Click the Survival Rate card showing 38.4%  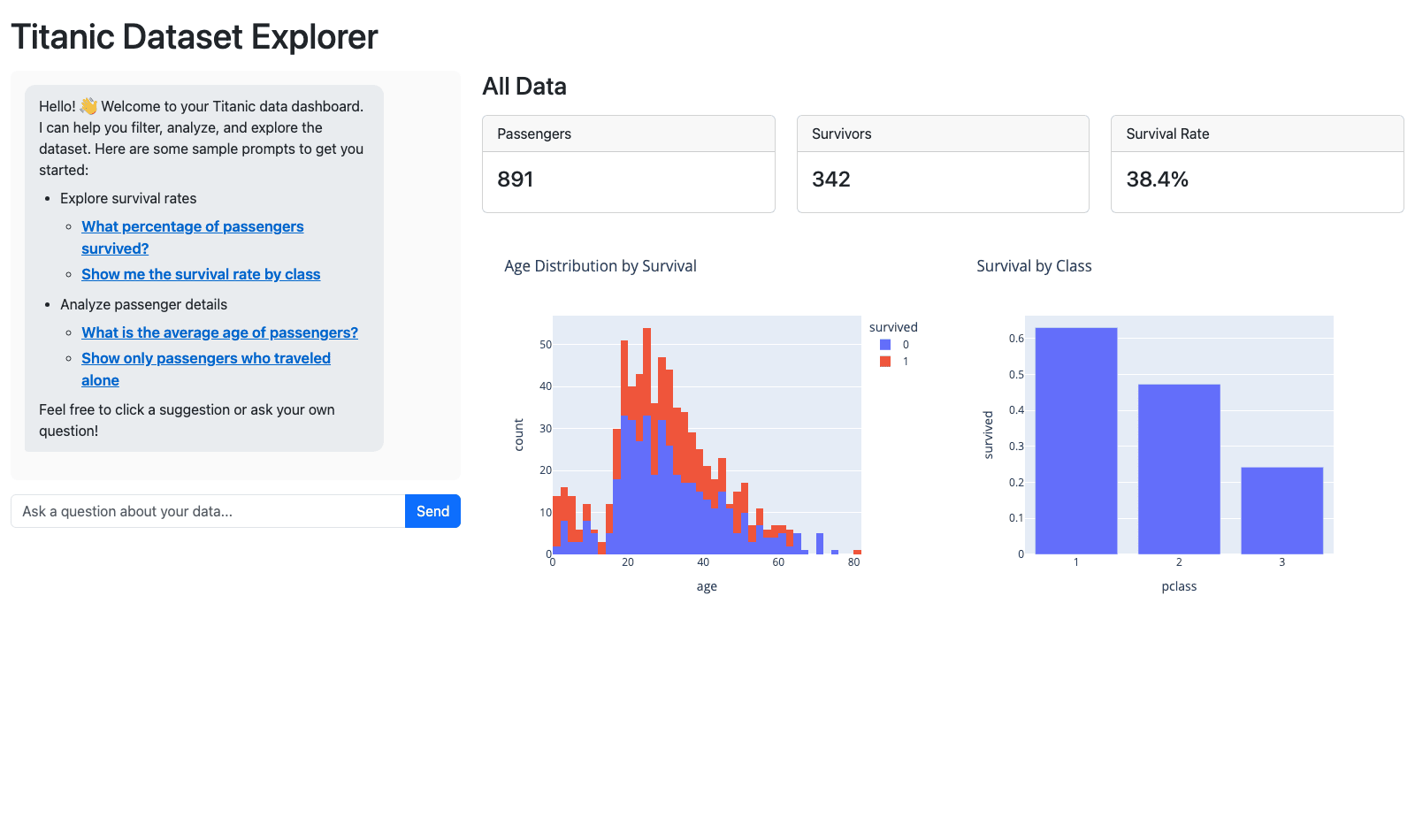(1257, 164)
